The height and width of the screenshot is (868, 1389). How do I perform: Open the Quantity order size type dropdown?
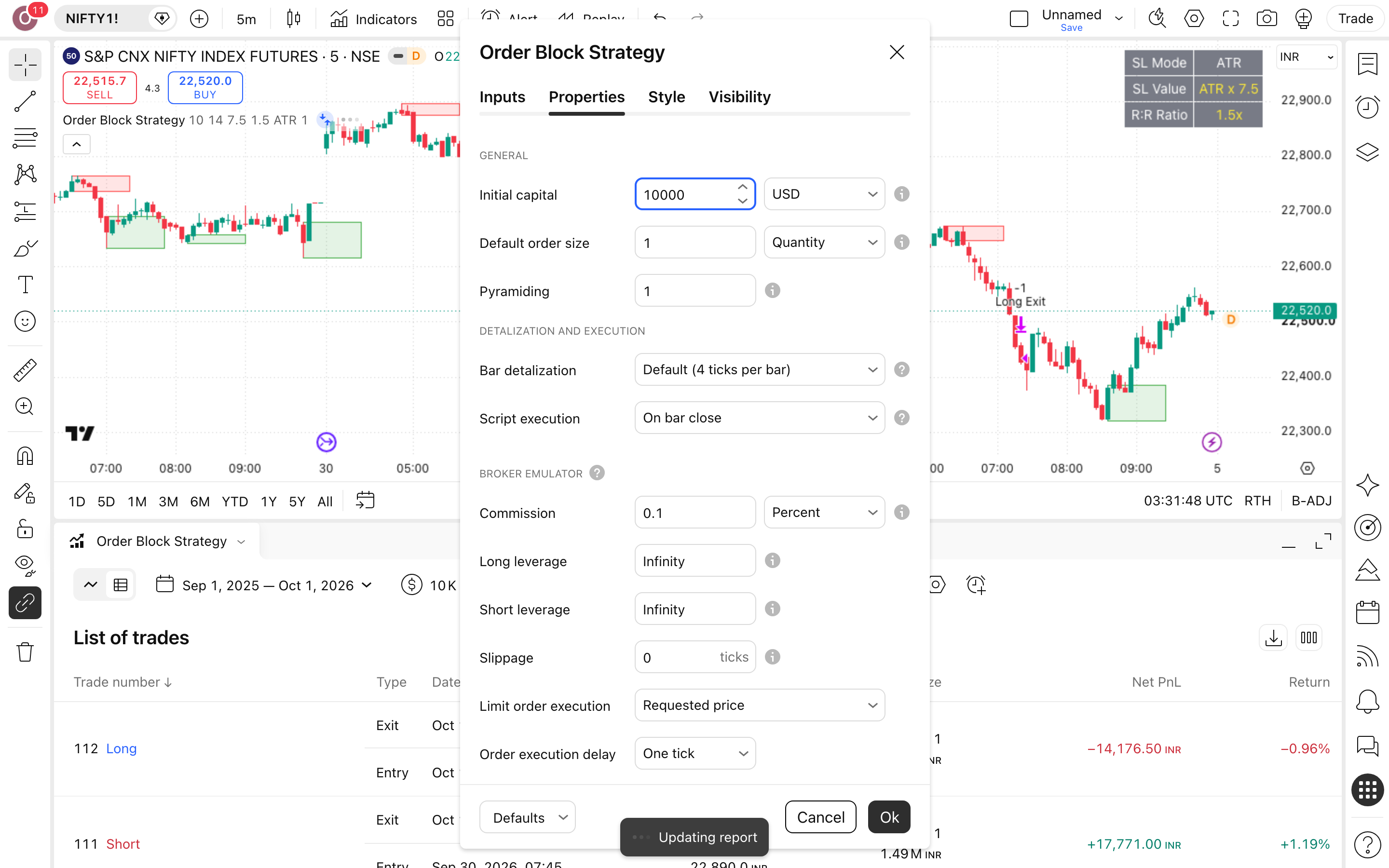pos(824,242)
